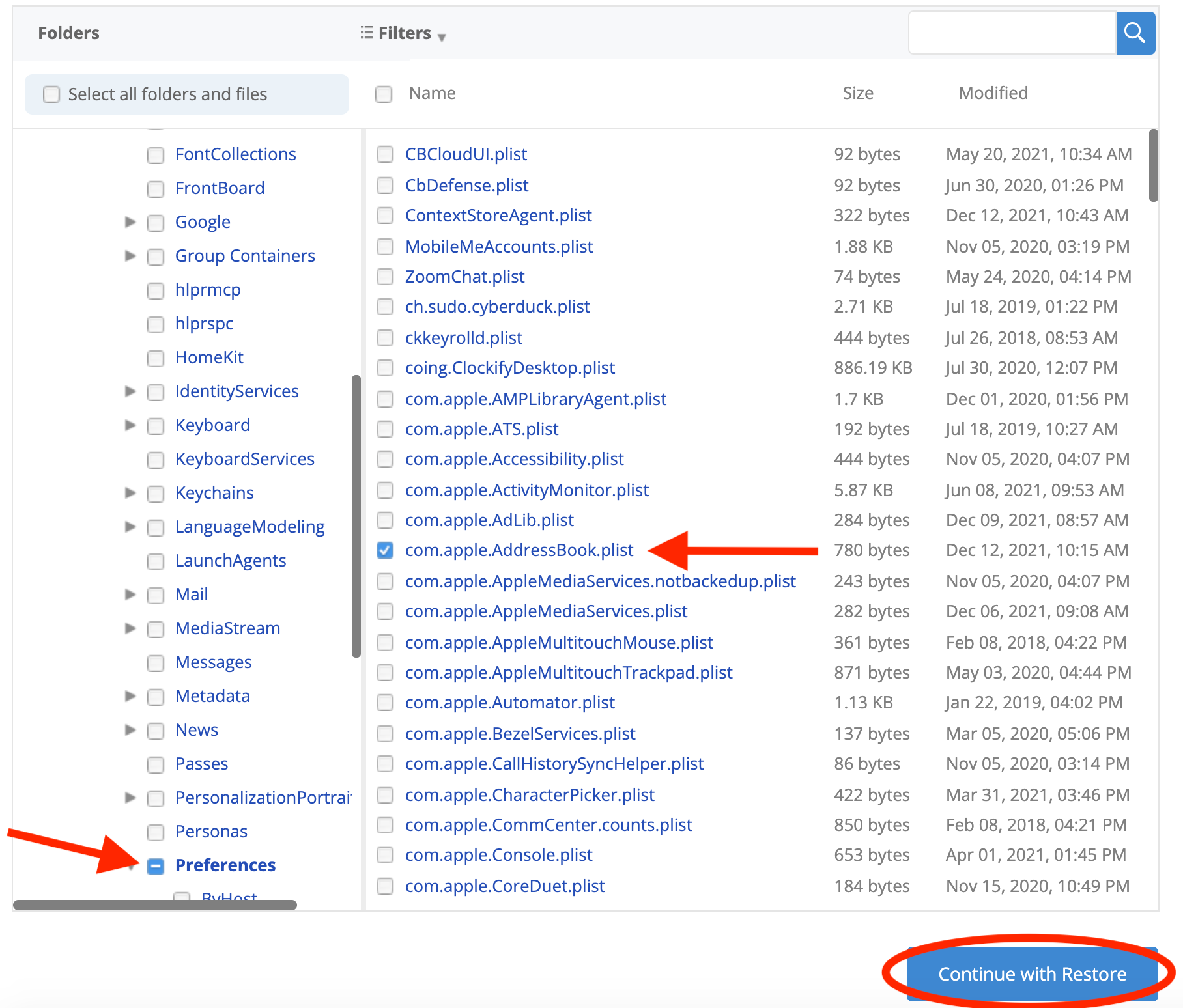The height and width of the screenshot is (1008, 1183).
Task: Open the KeyboardServices folder
Action: tap(245, 459)
